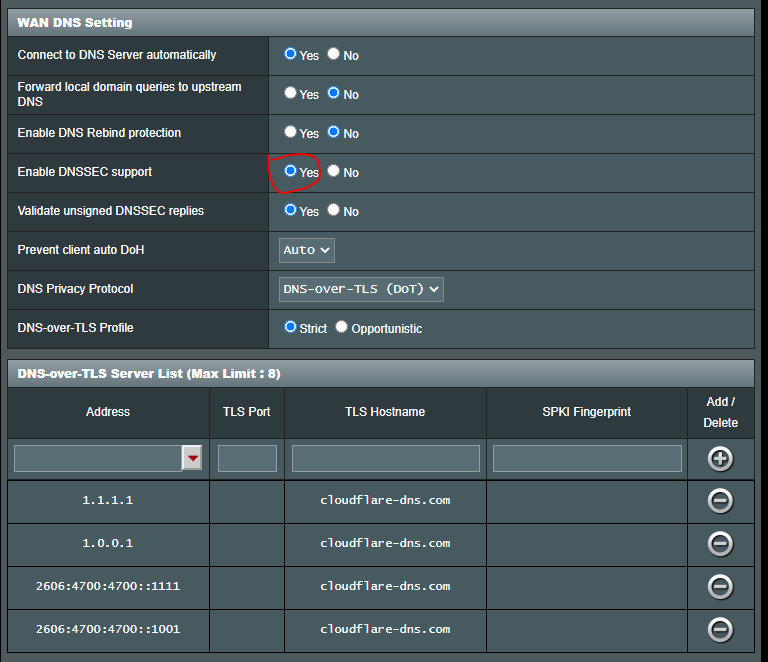
Task: Select No for Connect to DNS Server automatically
Action: click(x=334, y=54)
